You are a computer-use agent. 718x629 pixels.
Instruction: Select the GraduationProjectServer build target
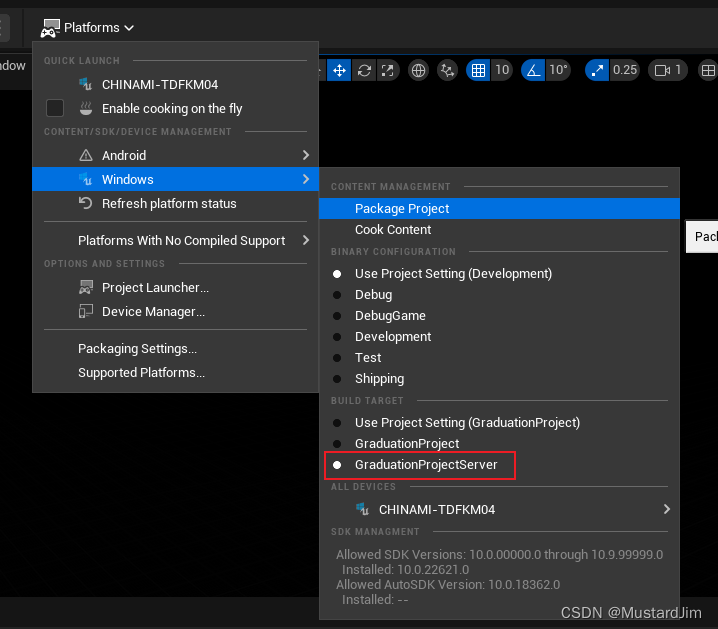(499, 465)
